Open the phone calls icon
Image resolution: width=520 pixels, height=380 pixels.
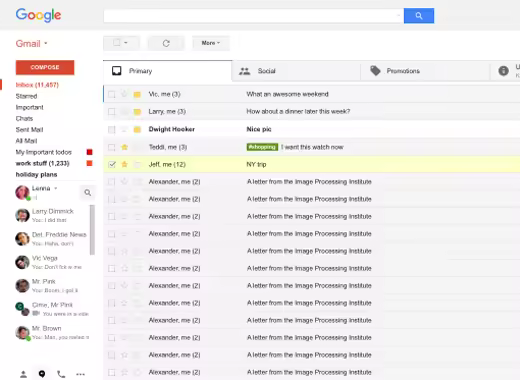(61, 374)
